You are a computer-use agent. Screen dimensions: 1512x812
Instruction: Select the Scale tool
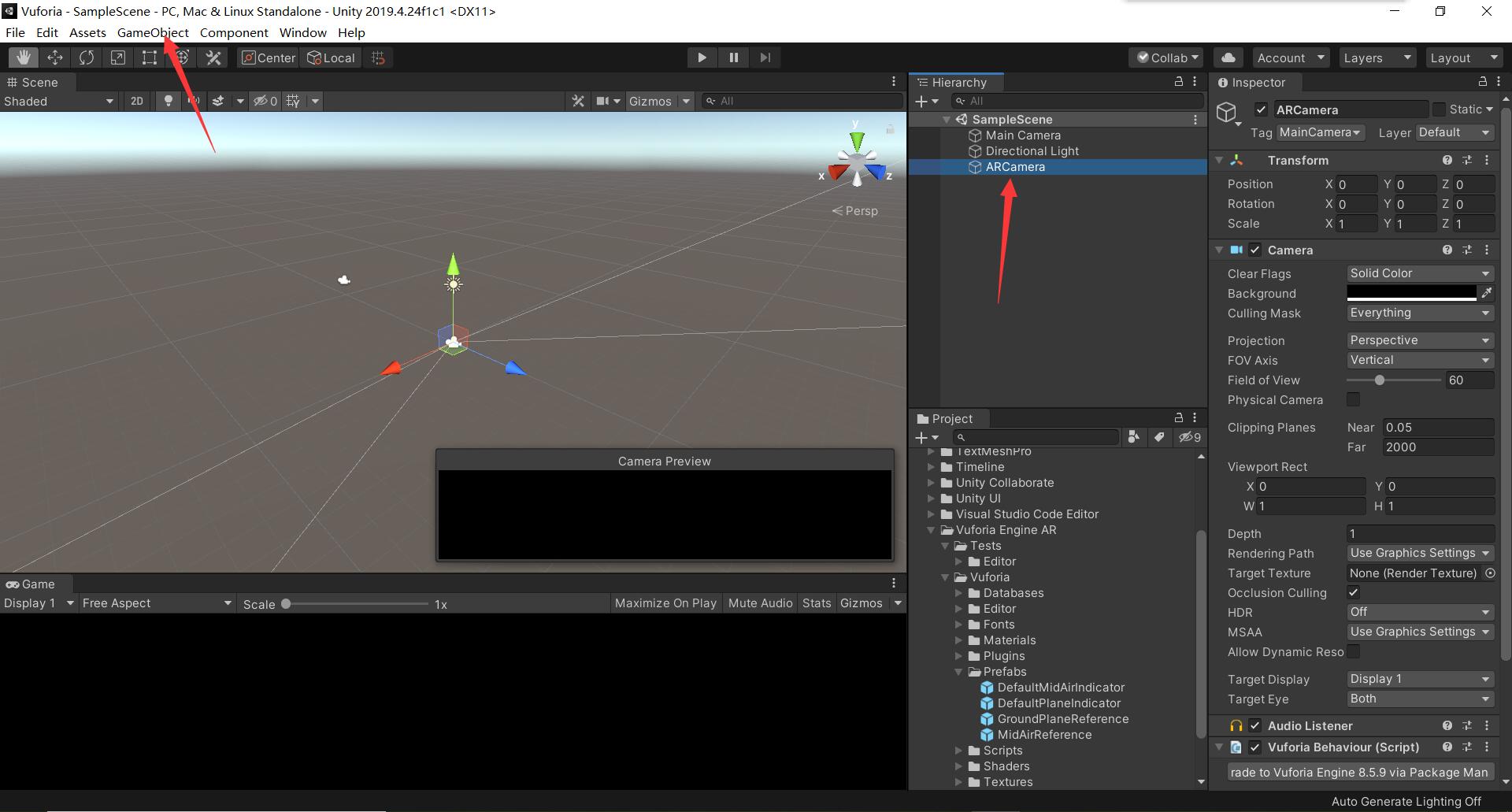pyautogui.click(x=118, y=57)
